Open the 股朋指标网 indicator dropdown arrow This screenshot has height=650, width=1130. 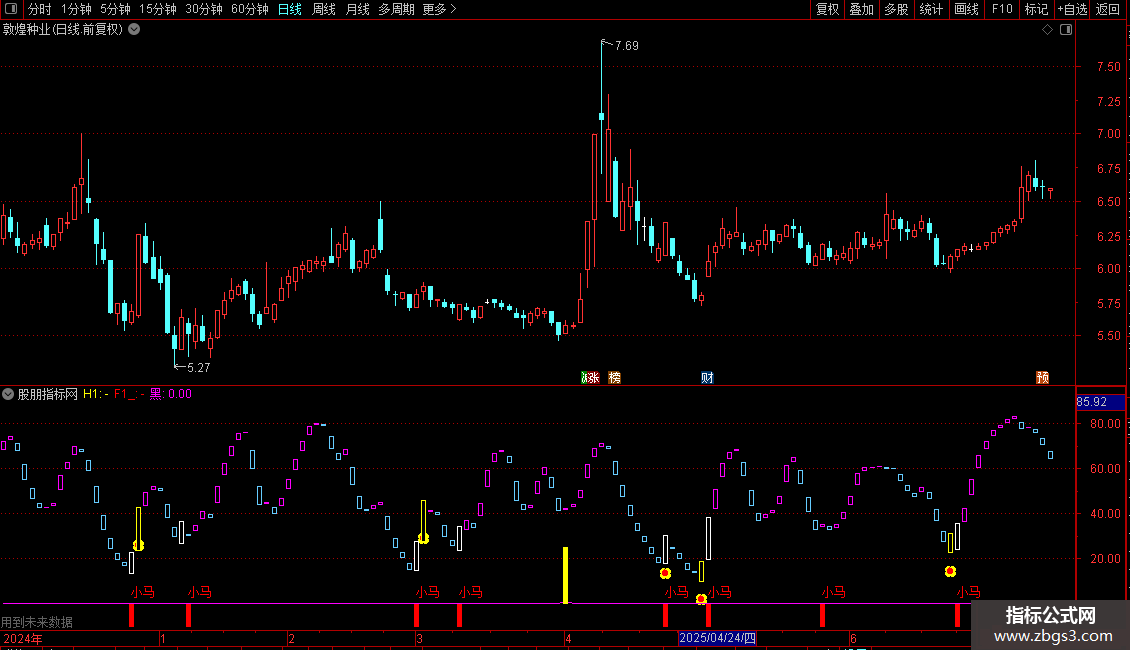[x=8, y=394]
